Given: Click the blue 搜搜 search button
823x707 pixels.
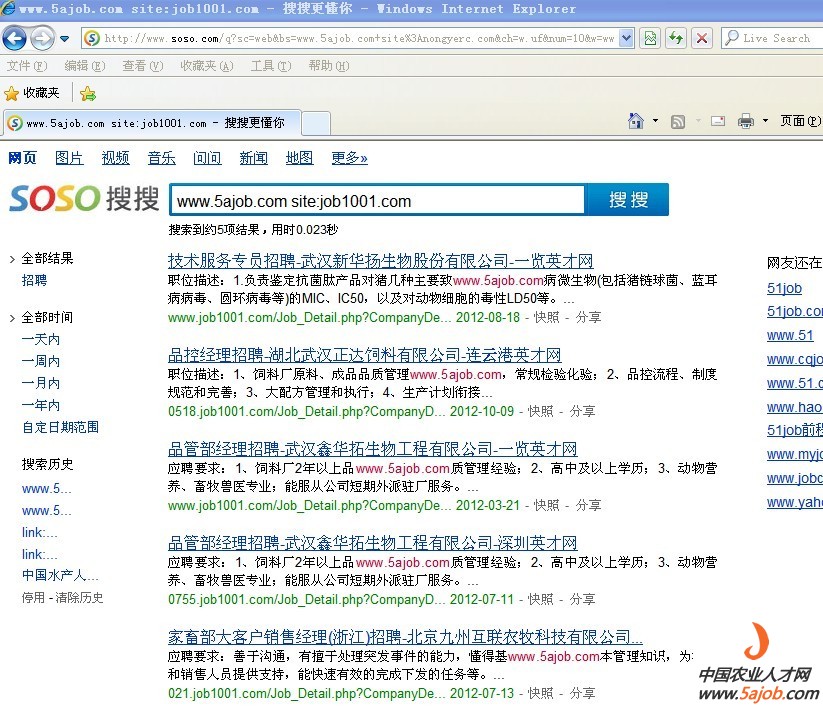Looking at the screenshot, I should tap(628, 200).
